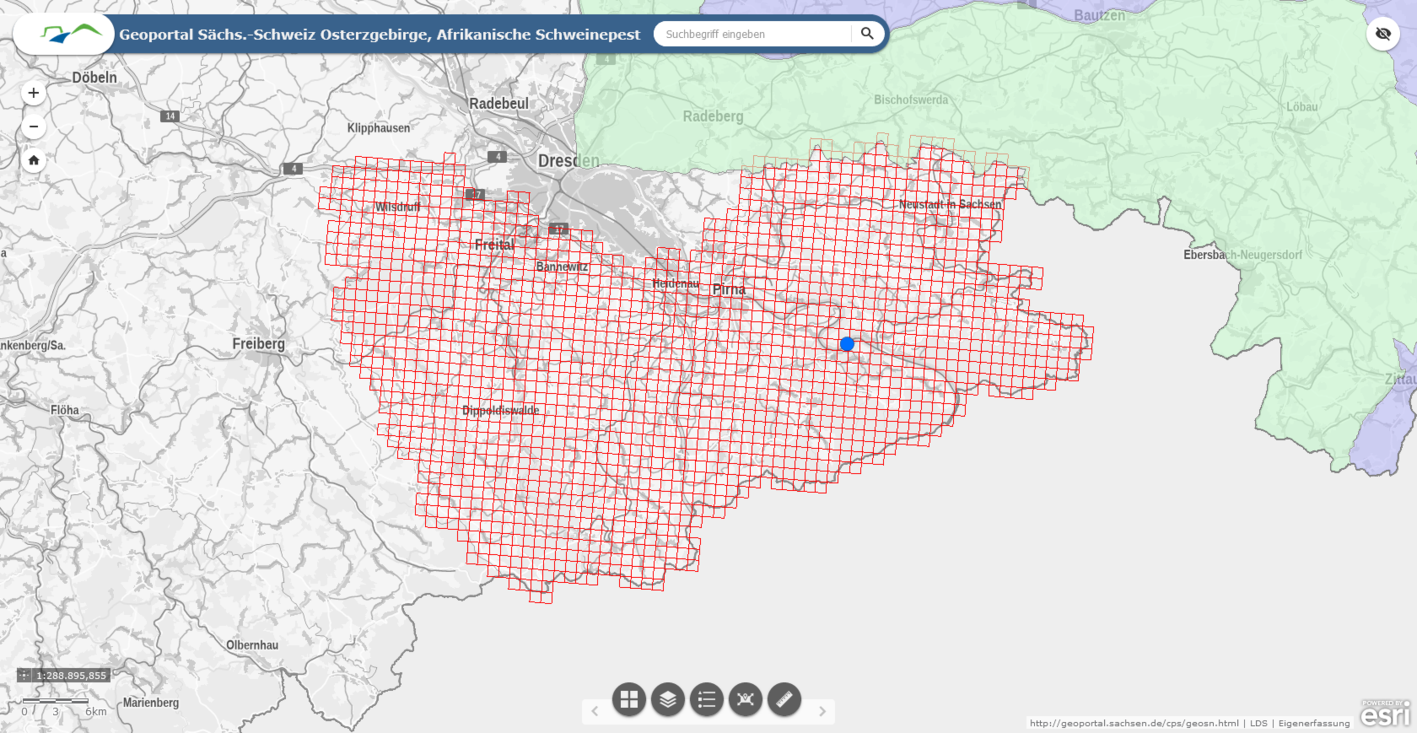Zoom in with the plus button
The height and width of the screenshot is (733, 1417).
pos(33,93)
